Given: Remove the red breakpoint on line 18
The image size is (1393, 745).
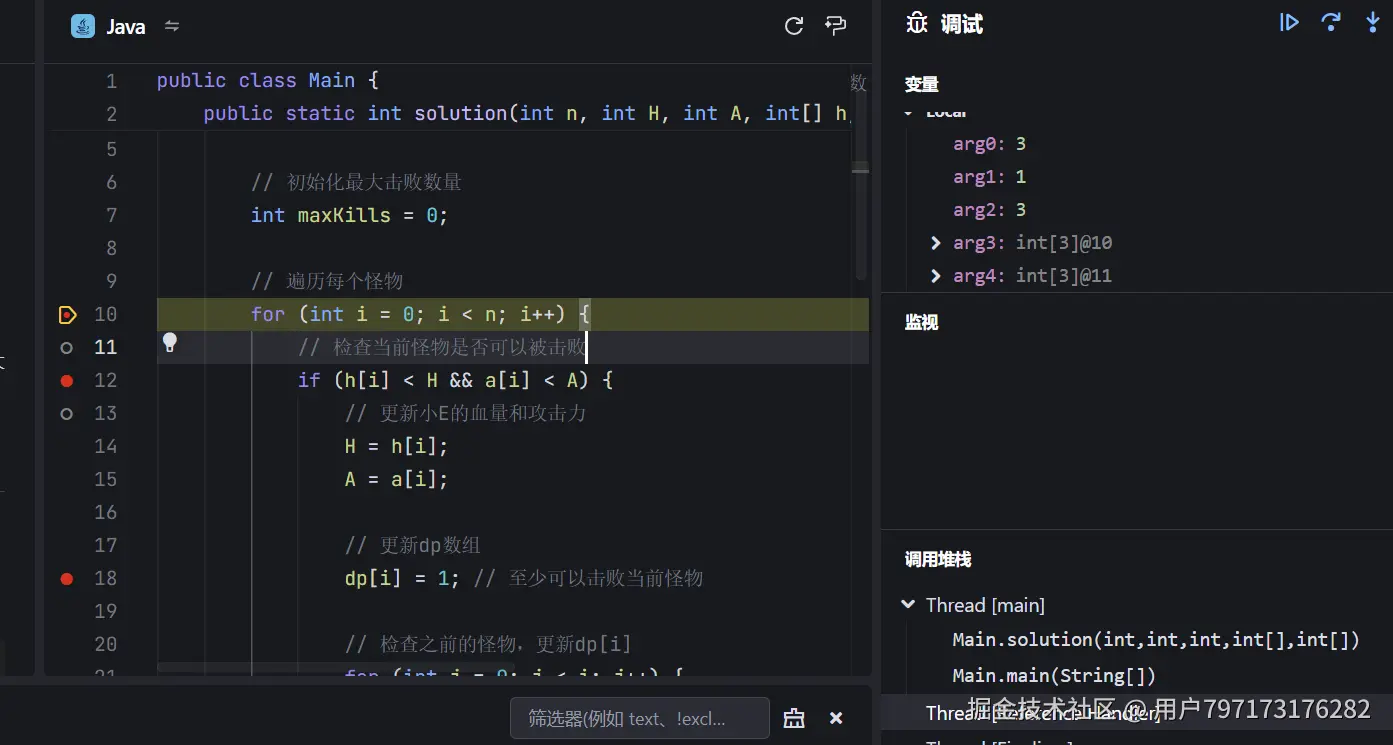Looking at the screenshot, I should [67, 579].
